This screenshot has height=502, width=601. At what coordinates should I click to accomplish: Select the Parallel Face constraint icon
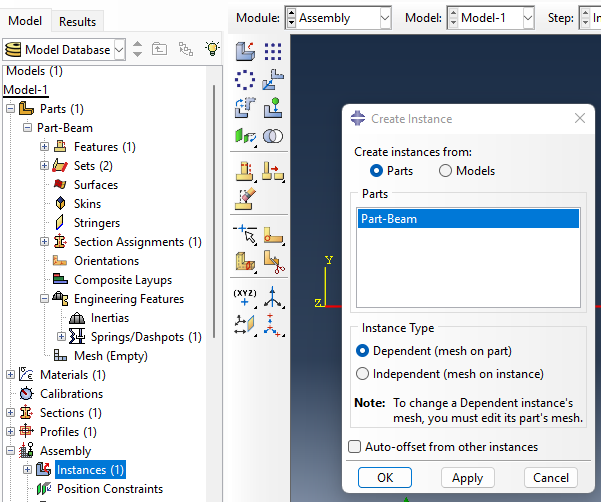[245, 136]
